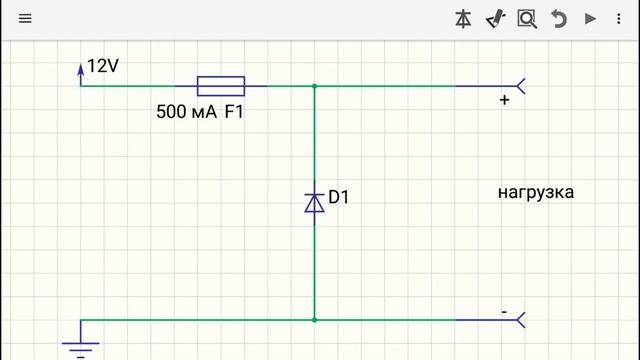Viewport: 640px width, 360px height.
Task: Open the hamburger menu
Action: tap(25, 19)
